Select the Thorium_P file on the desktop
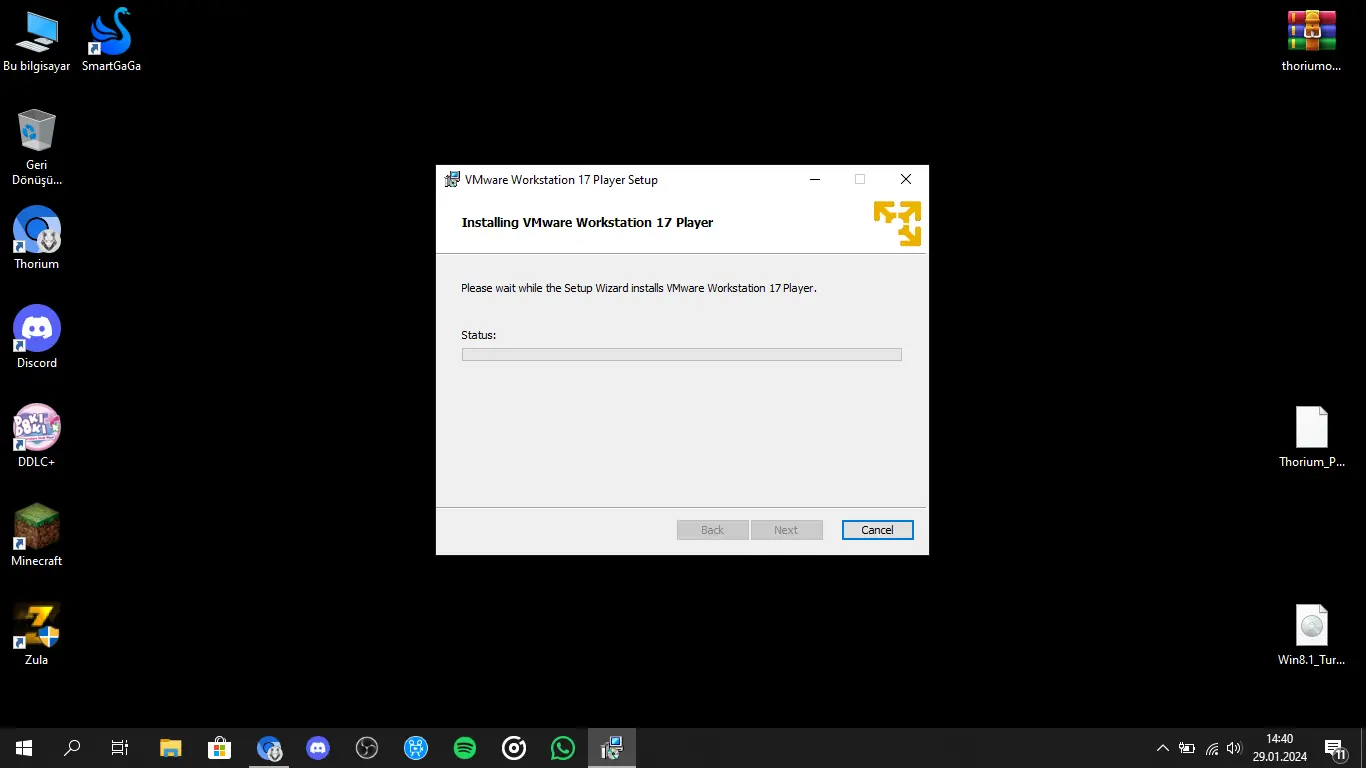The image size is (1366, 768). click(1311, 438)
